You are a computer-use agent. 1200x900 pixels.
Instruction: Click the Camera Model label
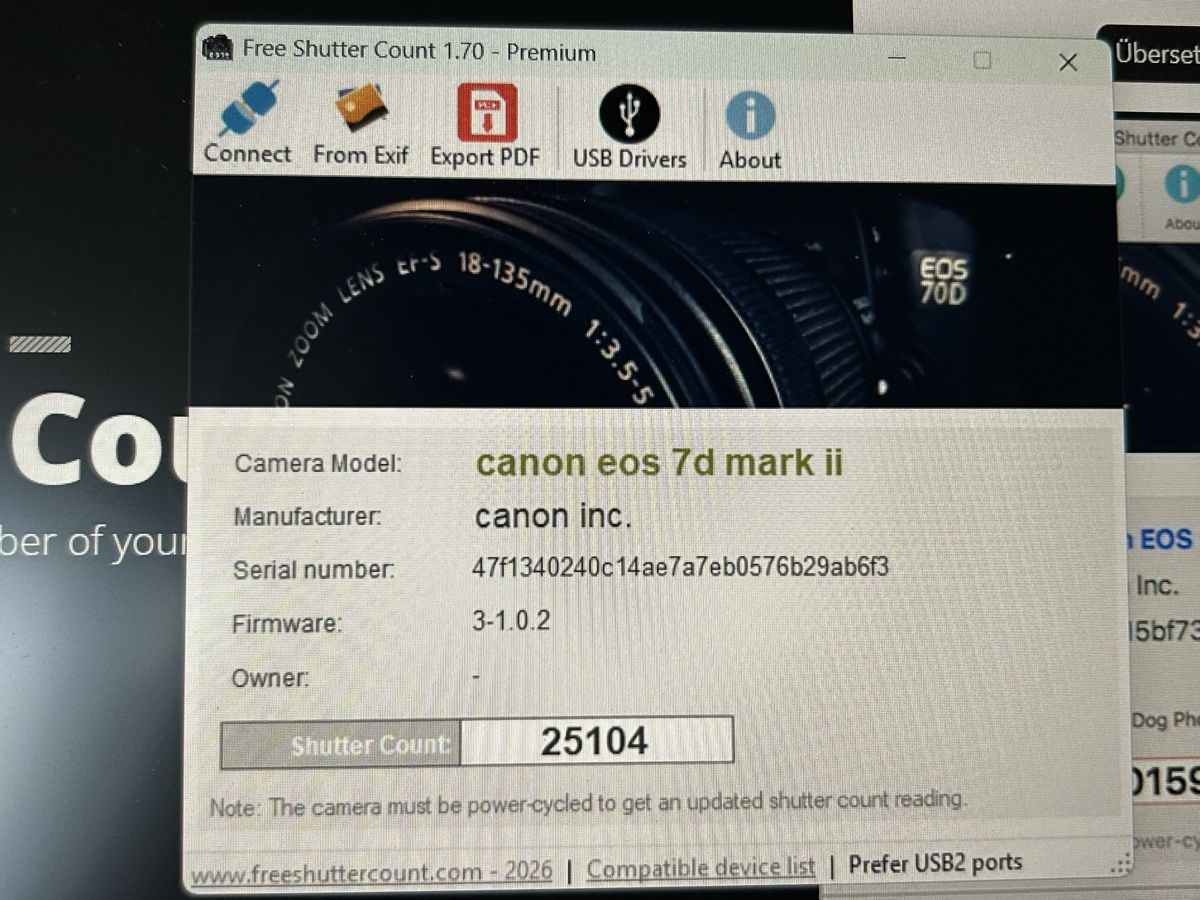(318, 464)
